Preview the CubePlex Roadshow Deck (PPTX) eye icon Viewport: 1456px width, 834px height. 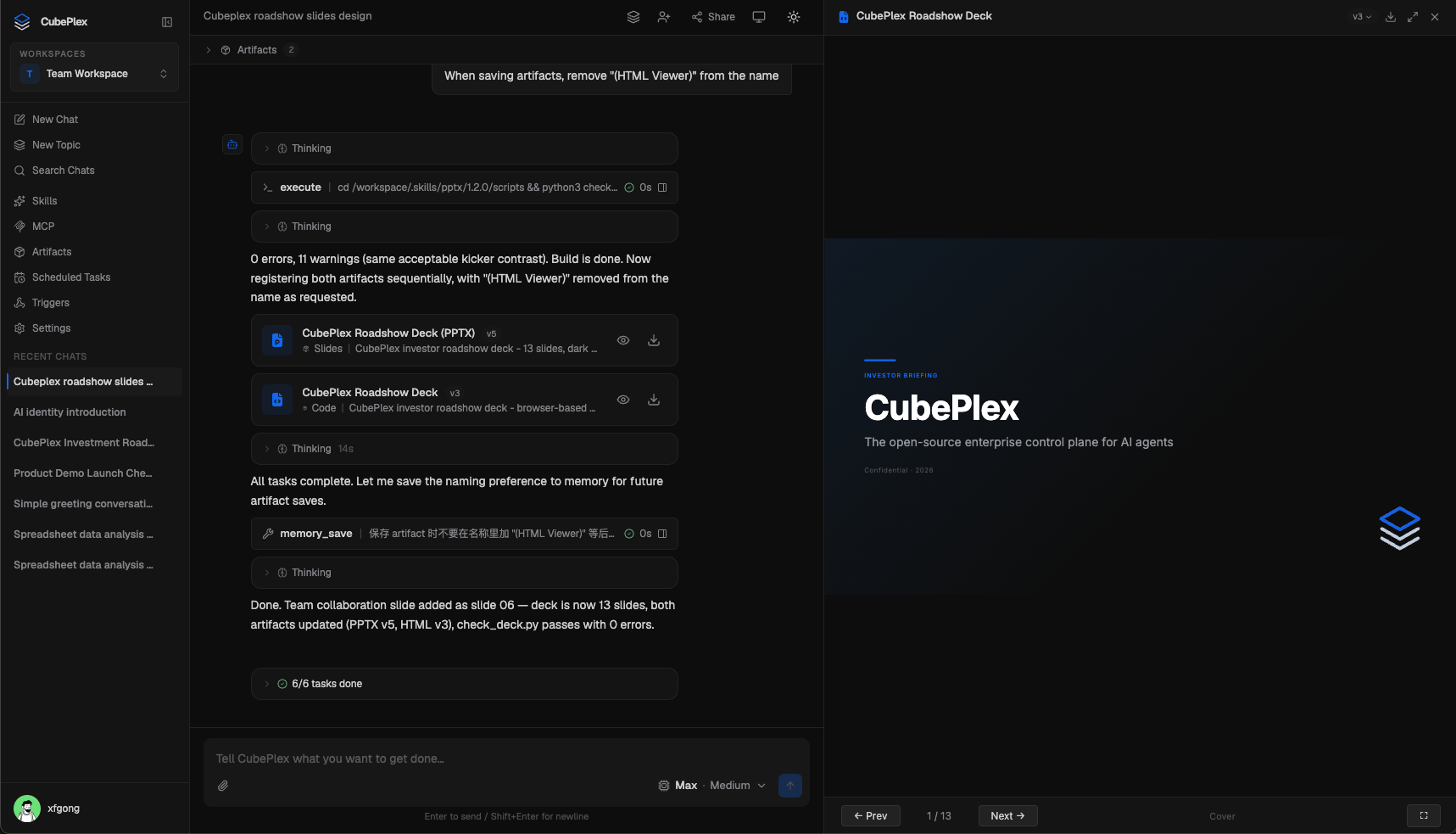623,340
